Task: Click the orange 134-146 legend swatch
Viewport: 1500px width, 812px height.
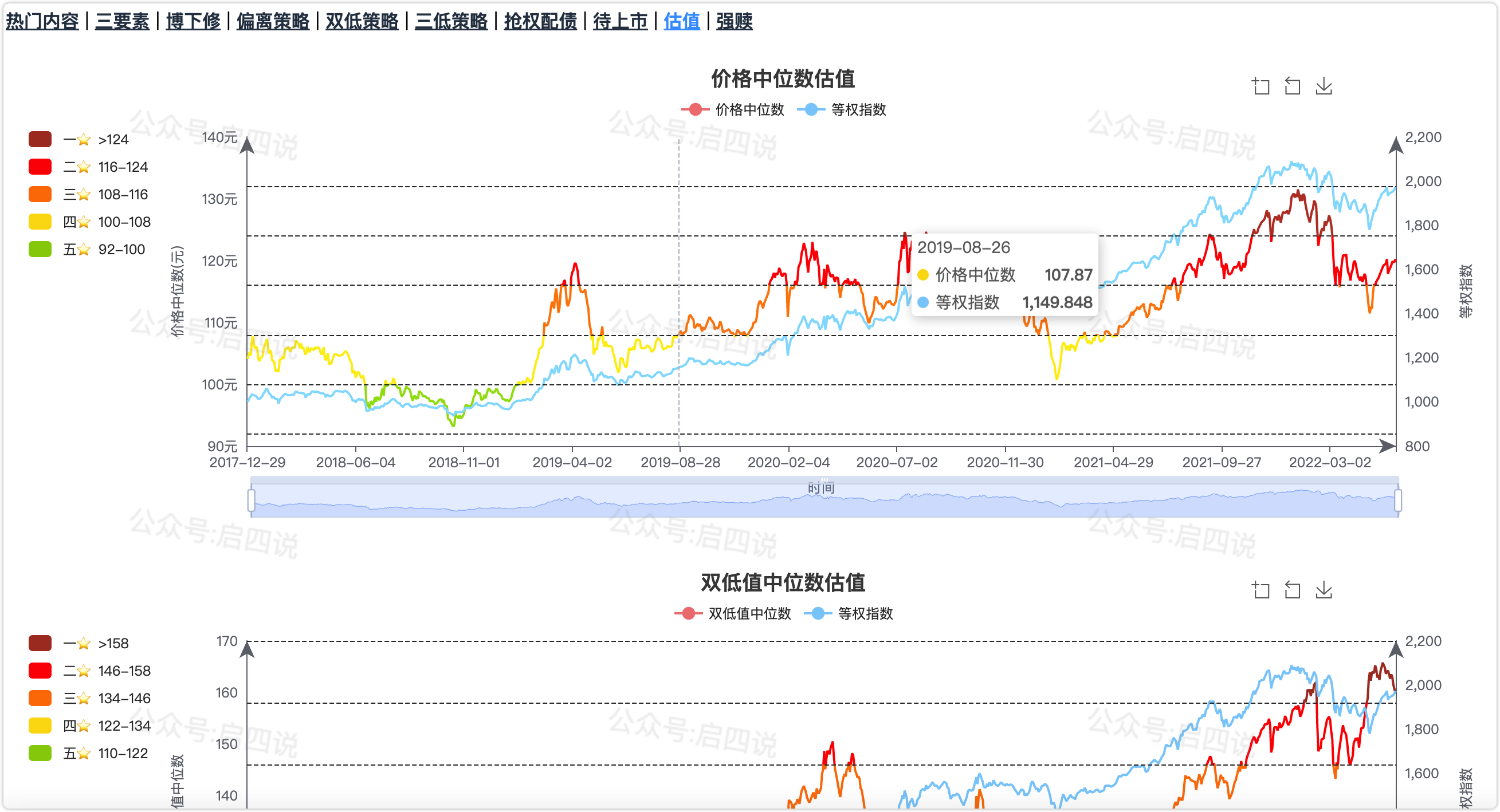Action: pos(40,699)
